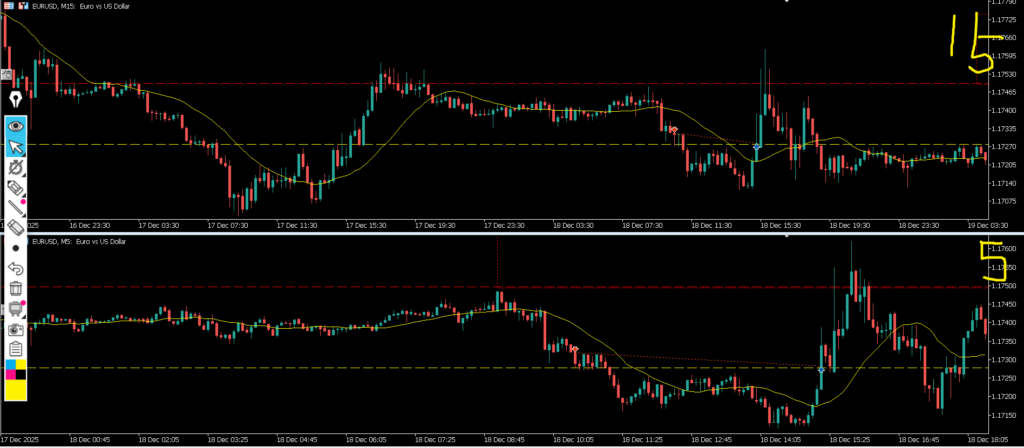Screen dimensions: 1024x448
Task: Click the '18 Dec 12:45' time label
Action: pyautogui.click(x=712, y=440)
